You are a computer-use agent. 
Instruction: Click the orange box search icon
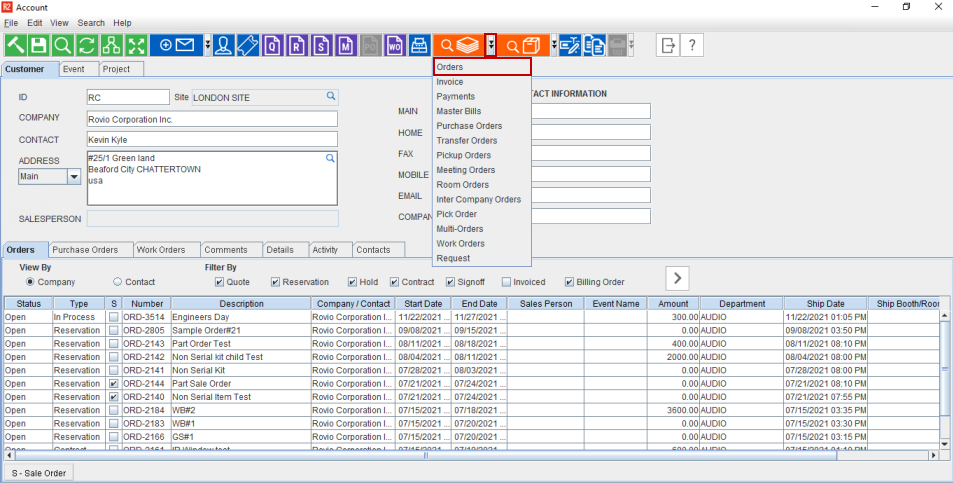point(521,45)
